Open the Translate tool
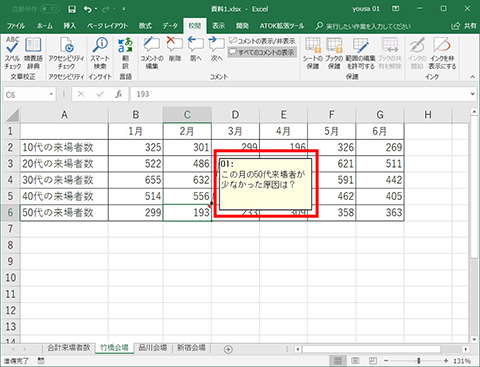The image size is (480, 367). click(x=125, y=53)
